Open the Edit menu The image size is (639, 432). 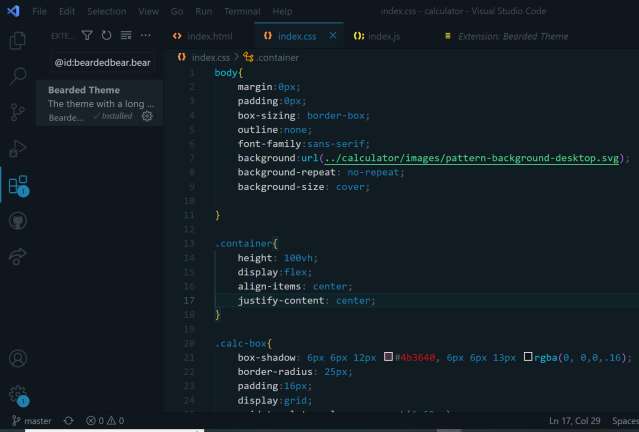[67, 11]
